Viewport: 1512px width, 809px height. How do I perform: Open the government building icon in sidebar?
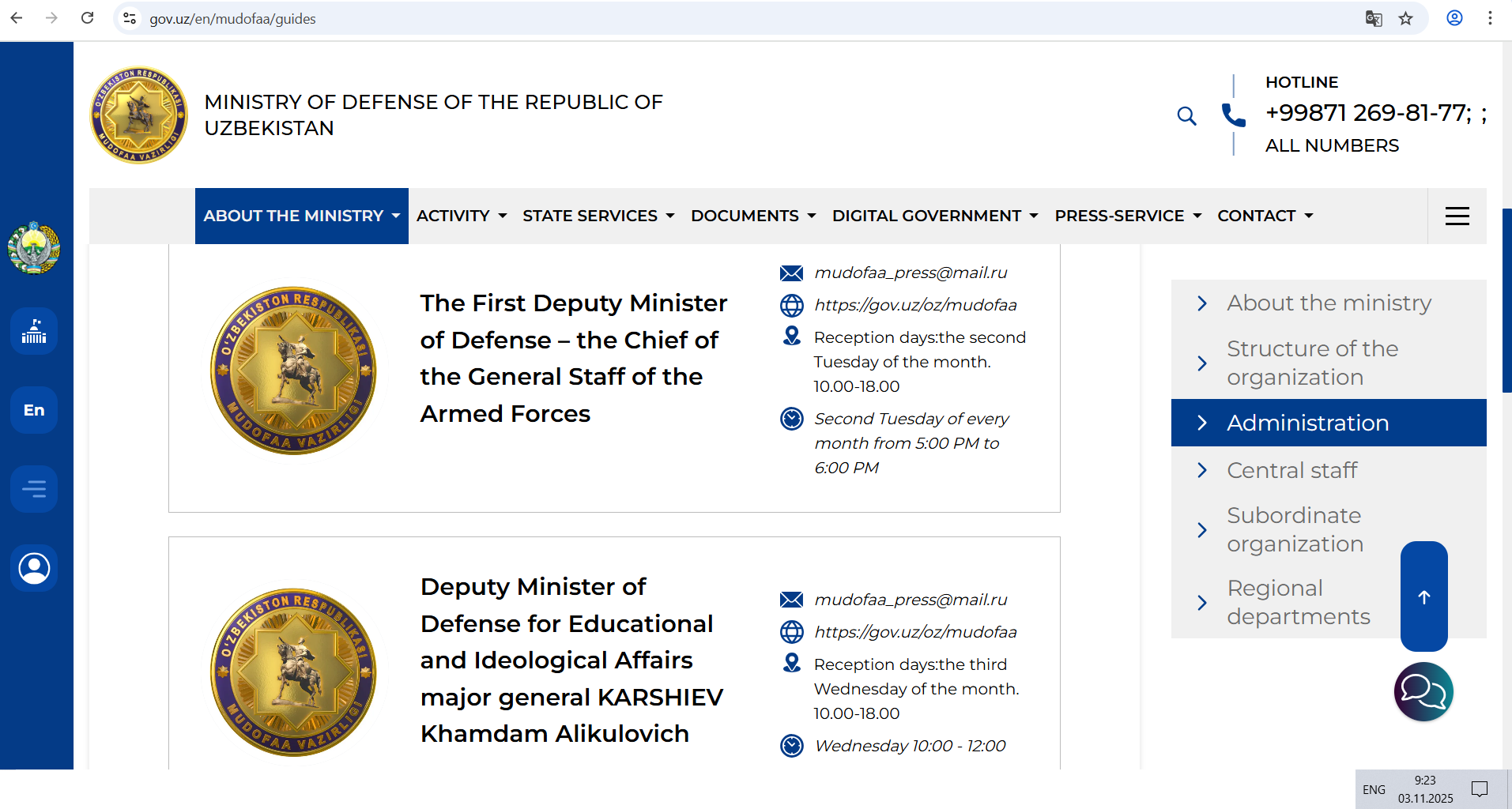[x=34, y=331]
